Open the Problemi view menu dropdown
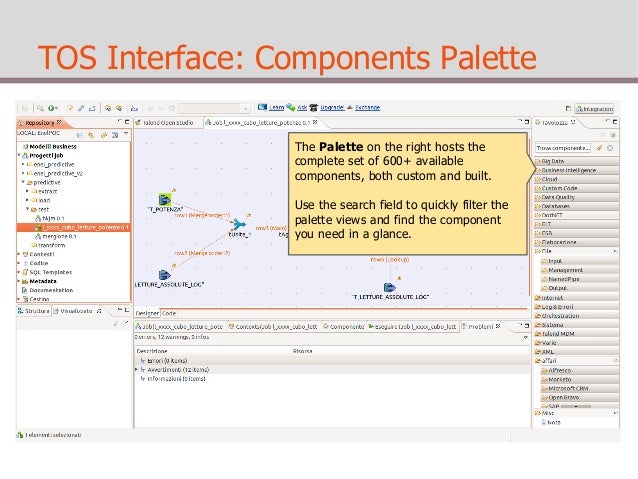 [526, 338]
